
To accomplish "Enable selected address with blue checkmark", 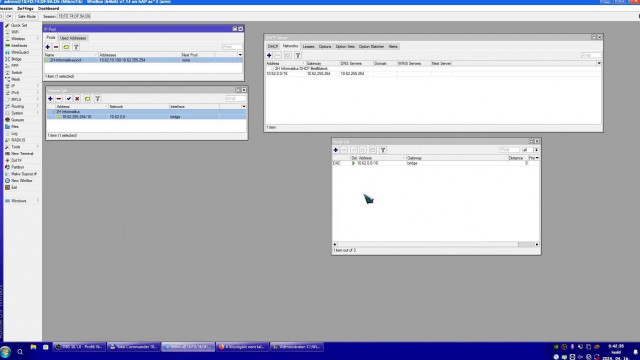I will 69,99.
